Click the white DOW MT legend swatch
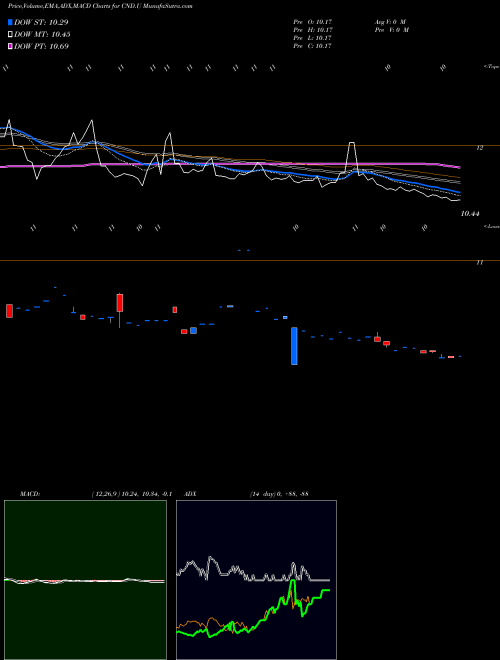 pyautogui.click(x=10, y=35)
